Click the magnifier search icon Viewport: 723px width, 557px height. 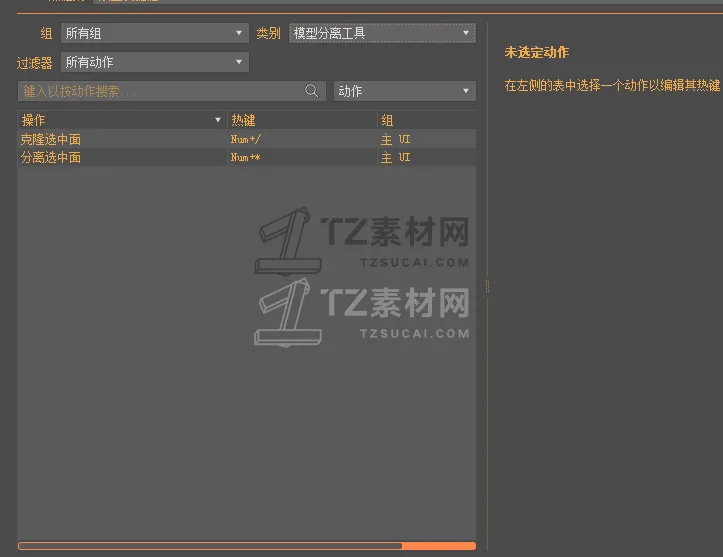(x=312, y=91)
